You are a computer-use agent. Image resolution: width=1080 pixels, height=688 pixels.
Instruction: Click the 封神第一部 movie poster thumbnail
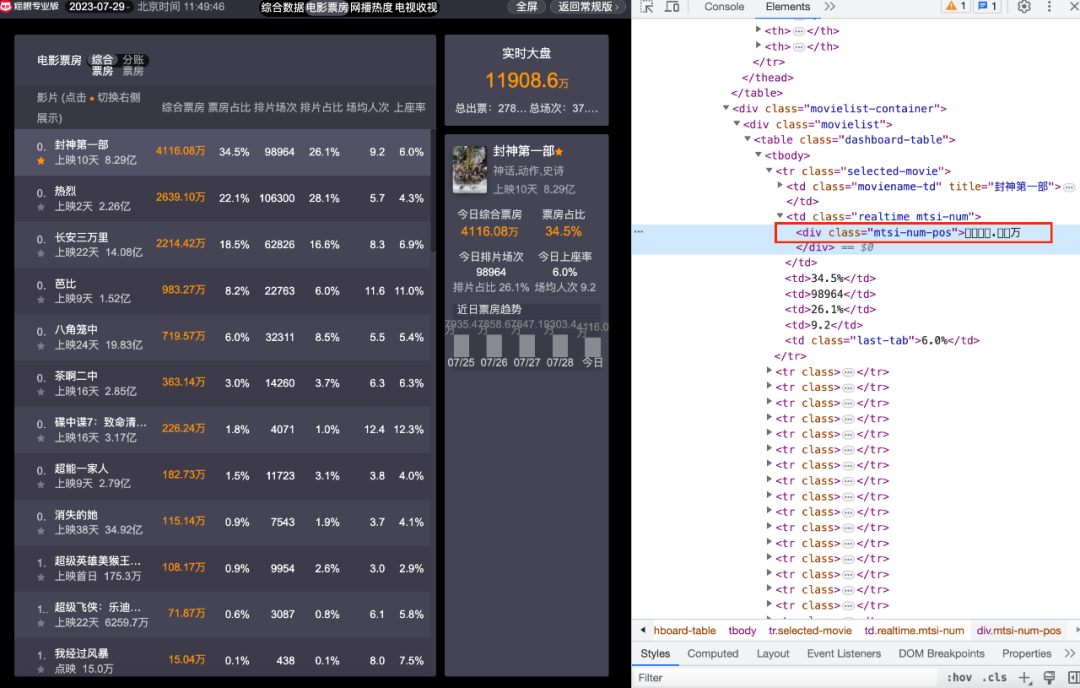470,169
